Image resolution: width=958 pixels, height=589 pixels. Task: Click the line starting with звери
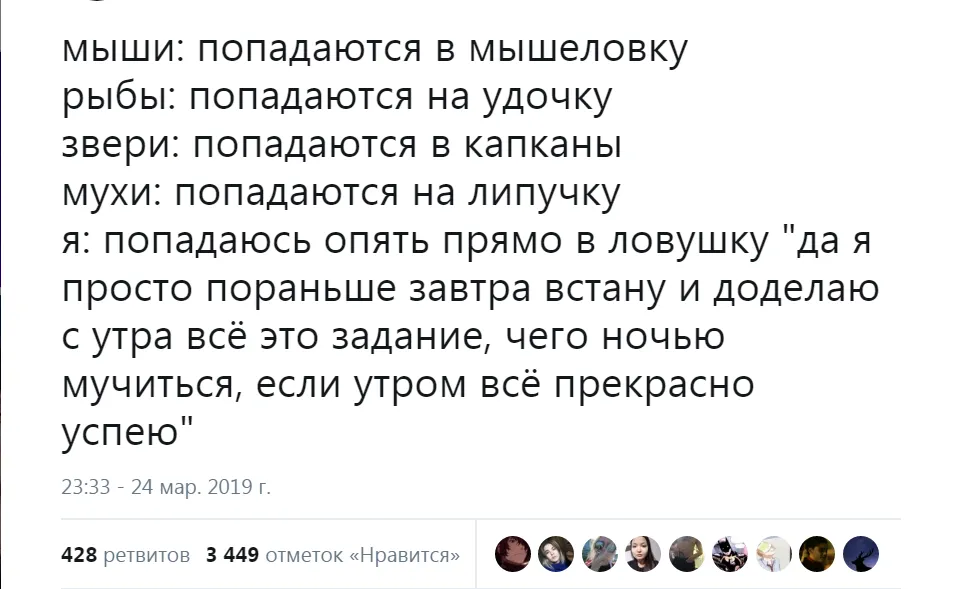[342, 146]
